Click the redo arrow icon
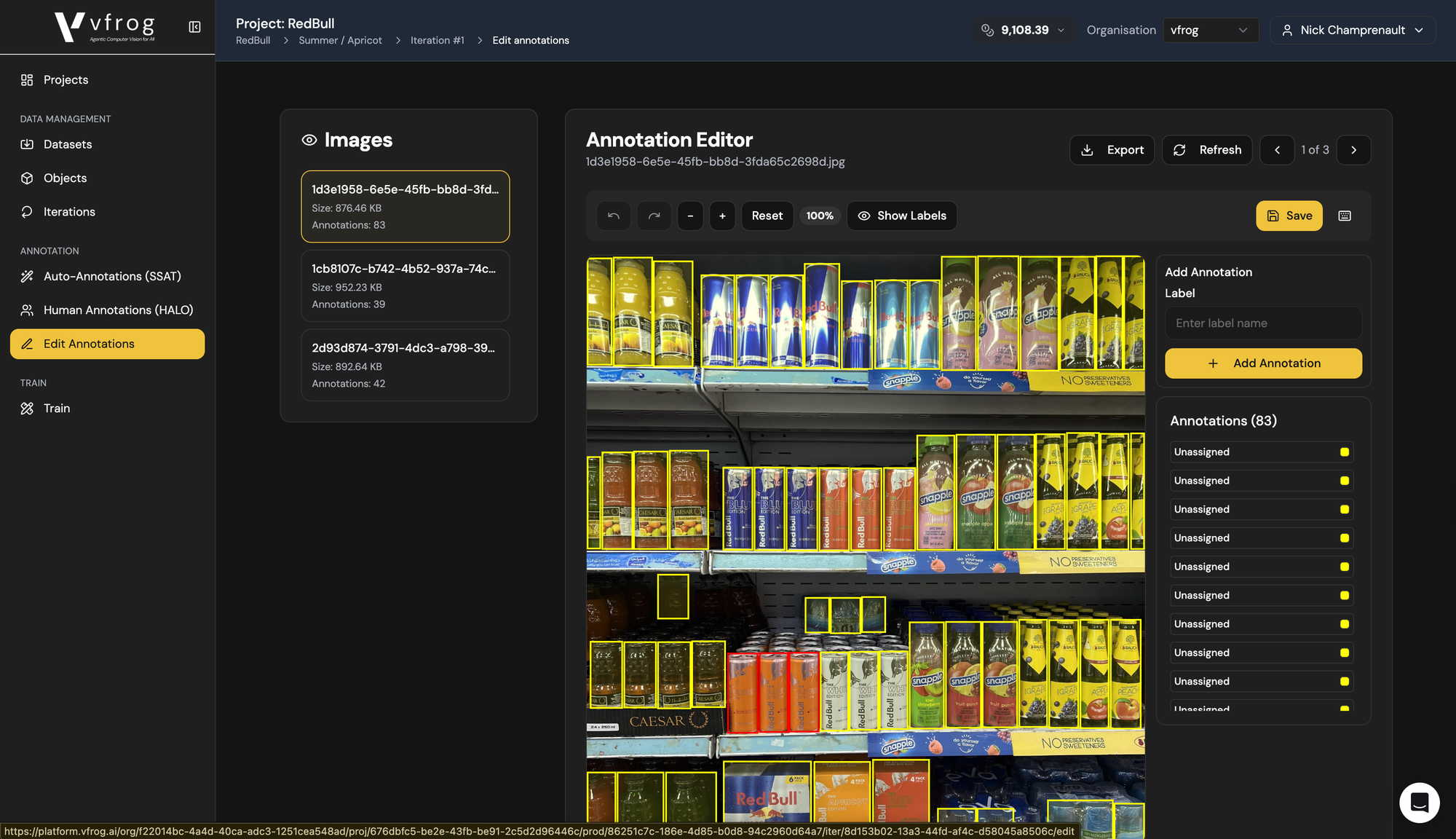Screen dimensions: 1456x839 [x=654, y=216]
